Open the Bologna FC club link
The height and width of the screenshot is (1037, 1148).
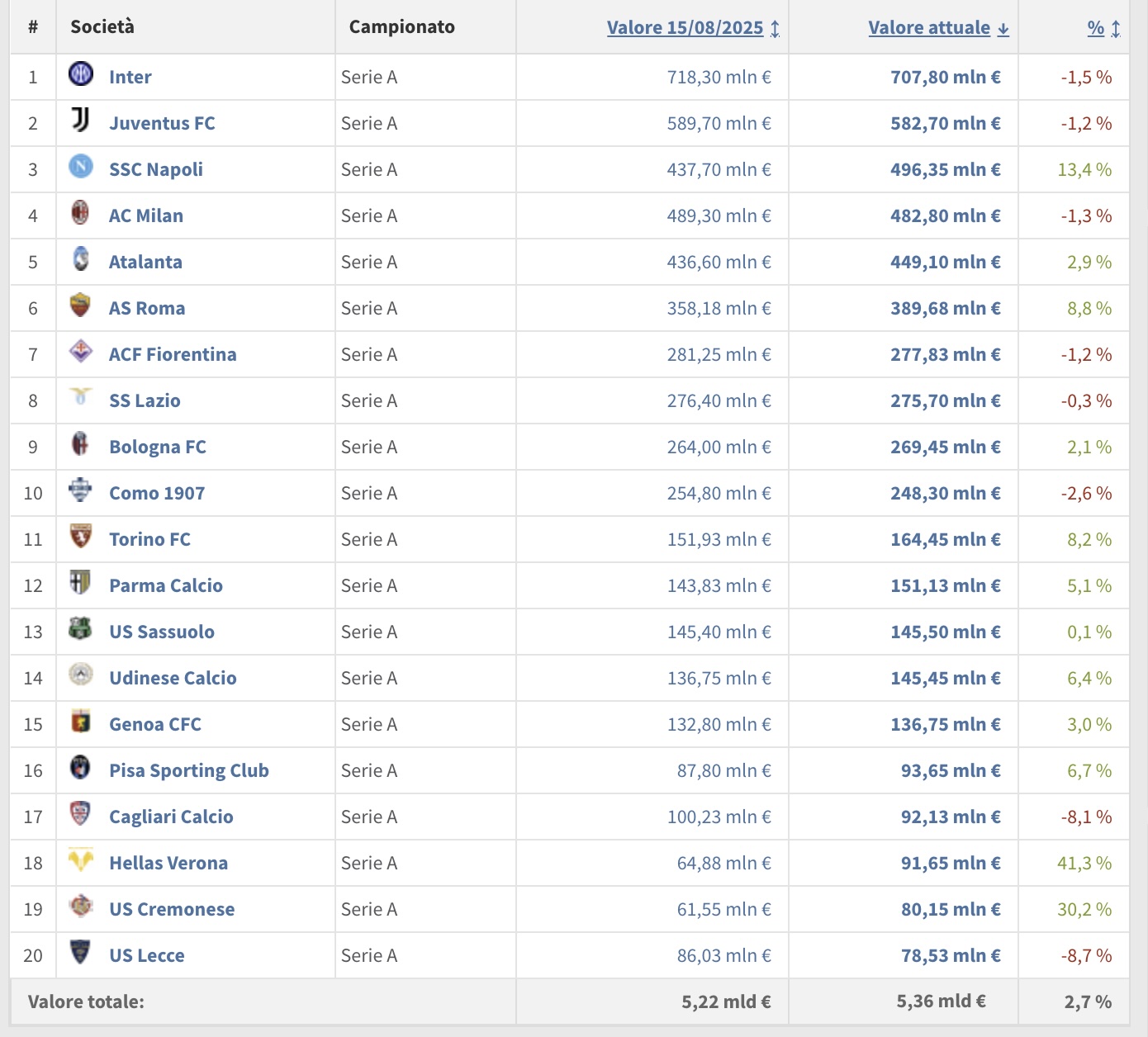158,447
